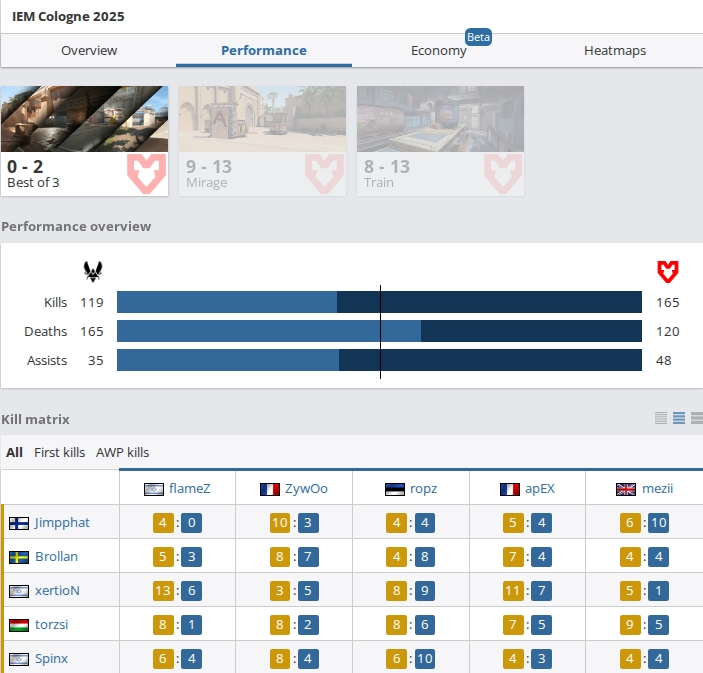Select the Train 8-13 map card

coord(440,141)
